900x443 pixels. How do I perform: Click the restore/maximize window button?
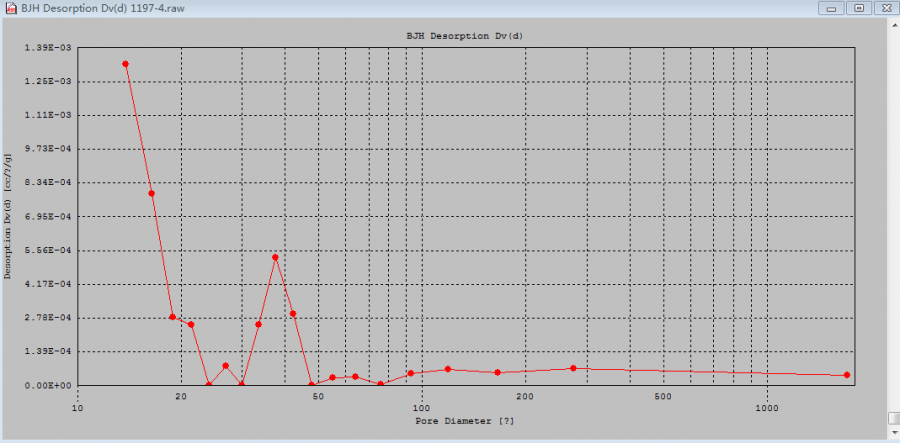(x=859, y=8)
